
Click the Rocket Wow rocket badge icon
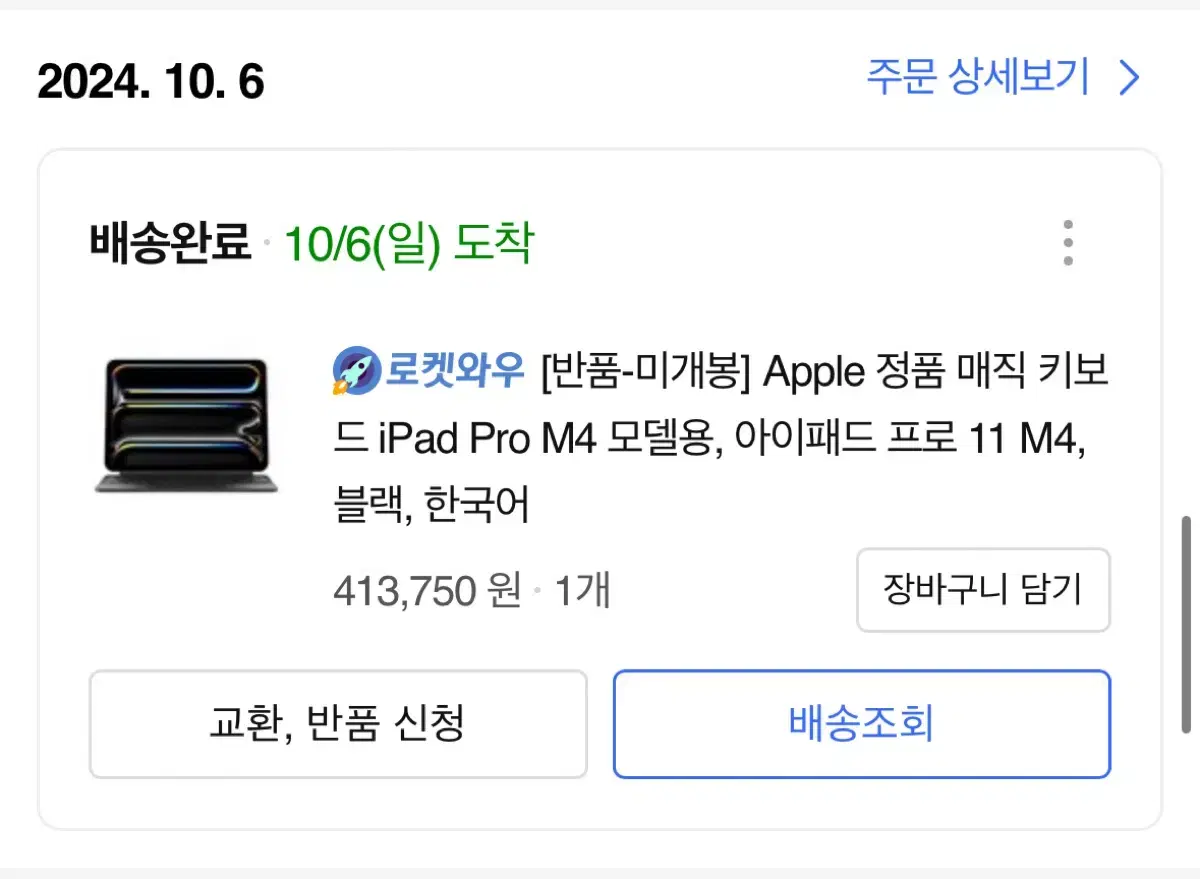coord(355,372)
